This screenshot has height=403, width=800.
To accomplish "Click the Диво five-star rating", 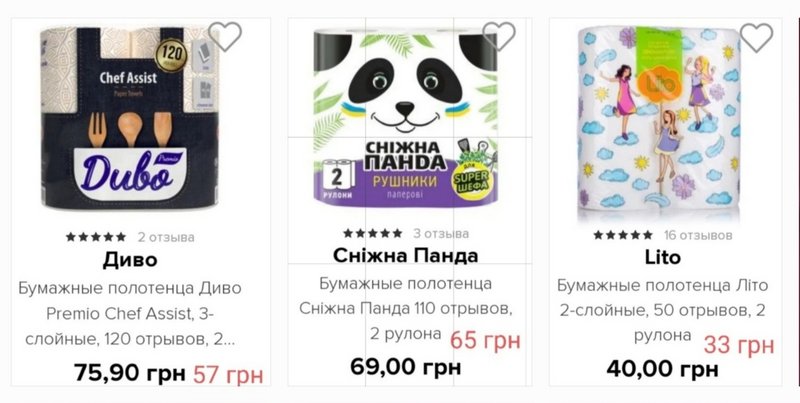I will tap(96, 237).
